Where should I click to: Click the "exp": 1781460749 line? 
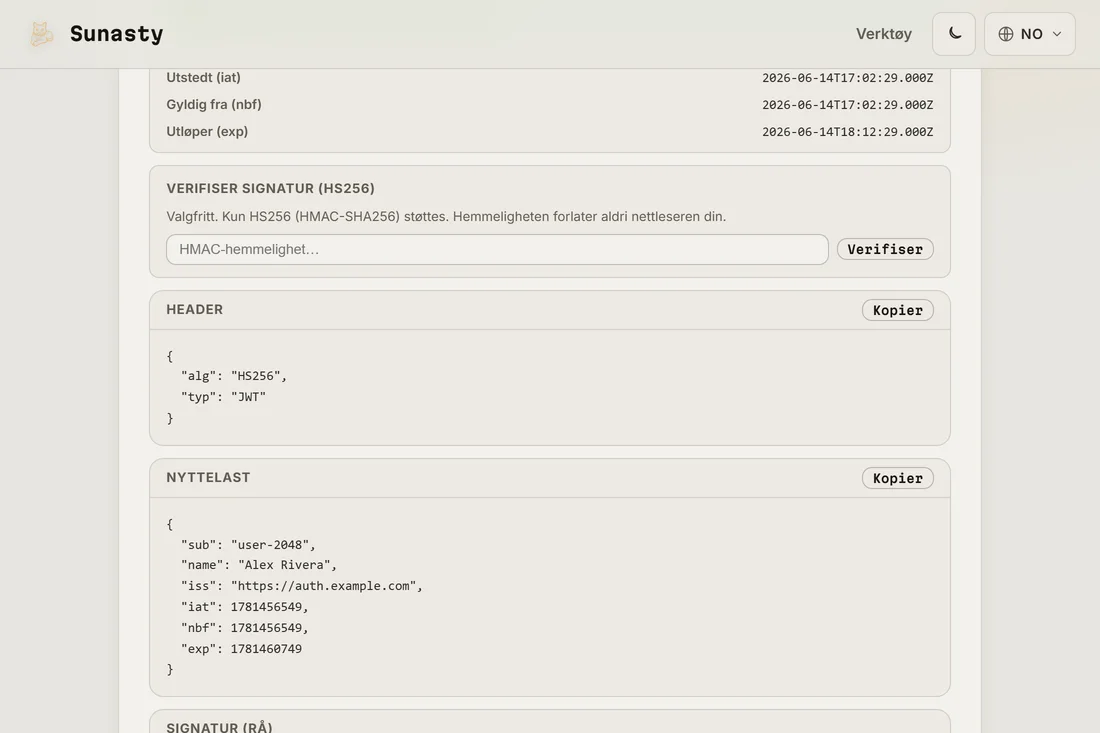pyautogui.click(x=241, y=649)
